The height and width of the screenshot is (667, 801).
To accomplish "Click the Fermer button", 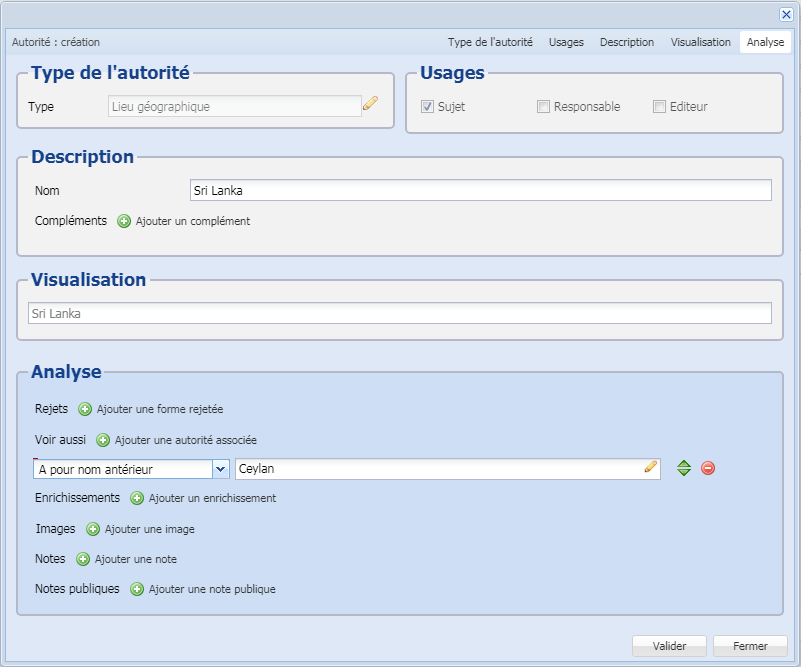I will click(x=750, y=646).
